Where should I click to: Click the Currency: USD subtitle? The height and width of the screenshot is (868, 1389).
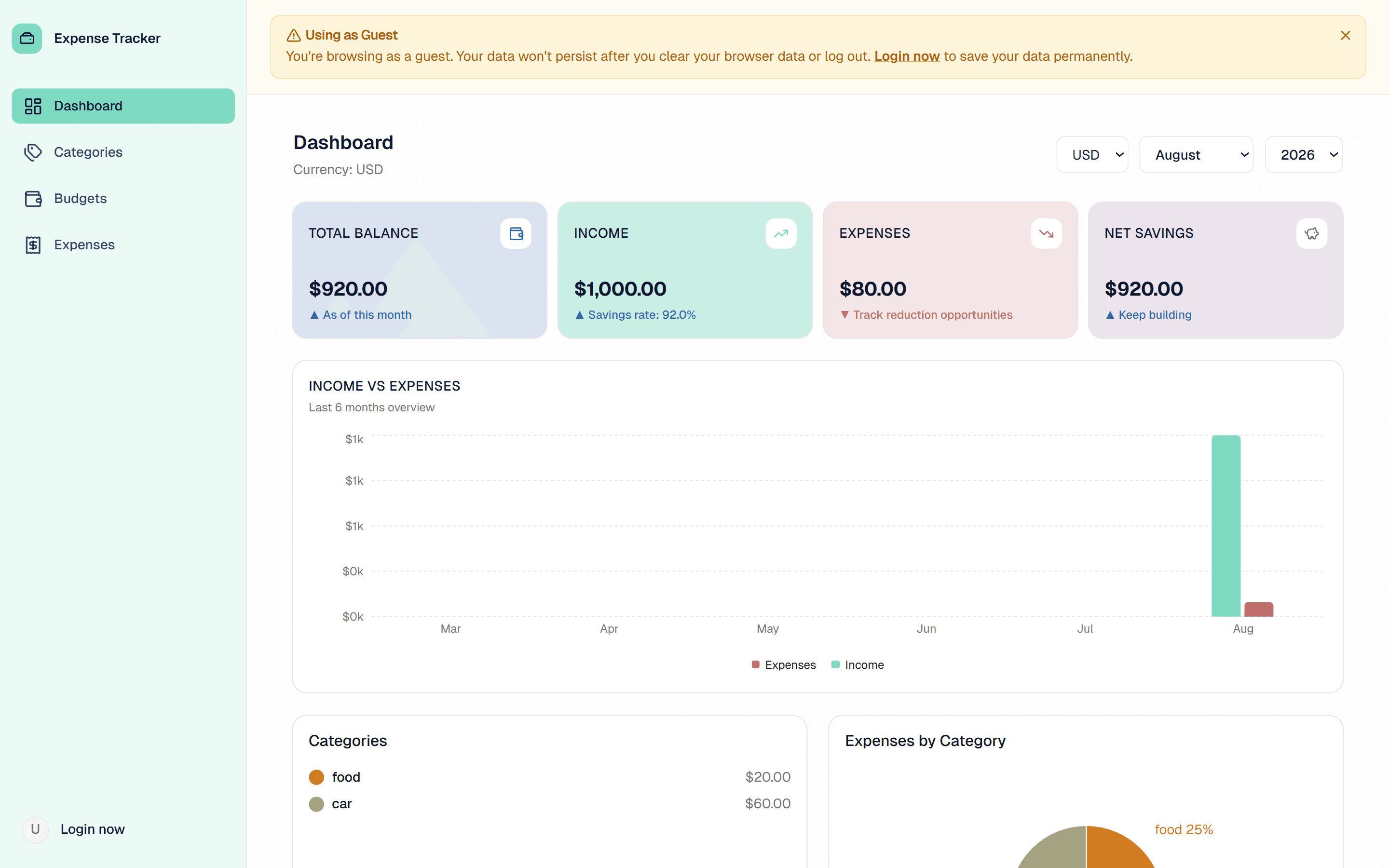pos(338,169)
